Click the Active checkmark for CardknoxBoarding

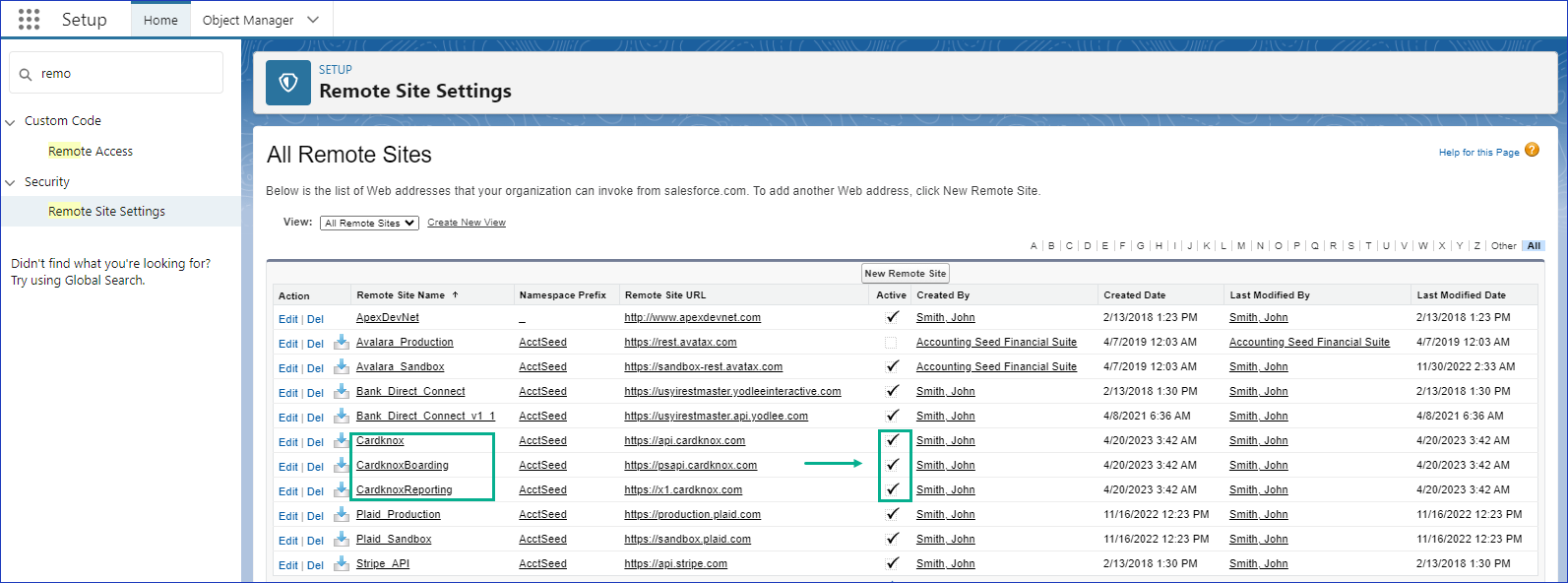tap(892, 465)
